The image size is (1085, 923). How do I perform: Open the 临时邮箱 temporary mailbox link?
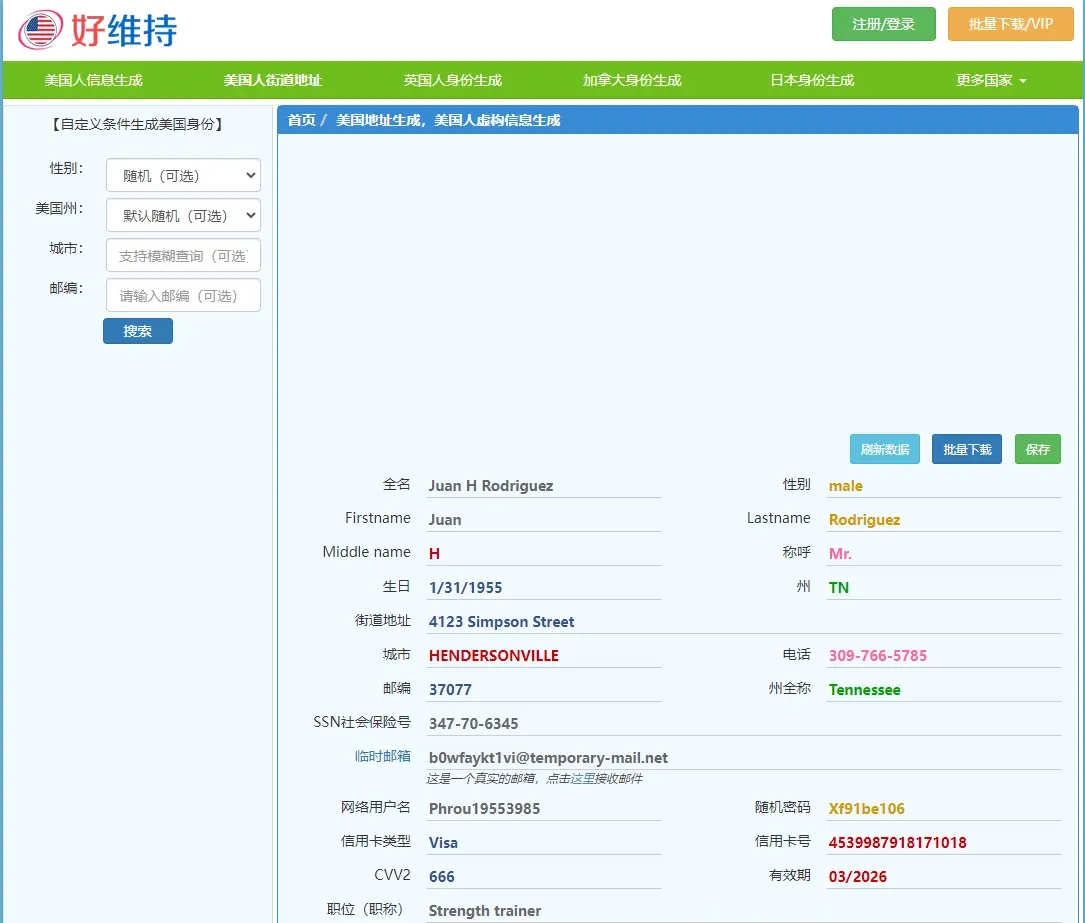(x=382, y=756)
